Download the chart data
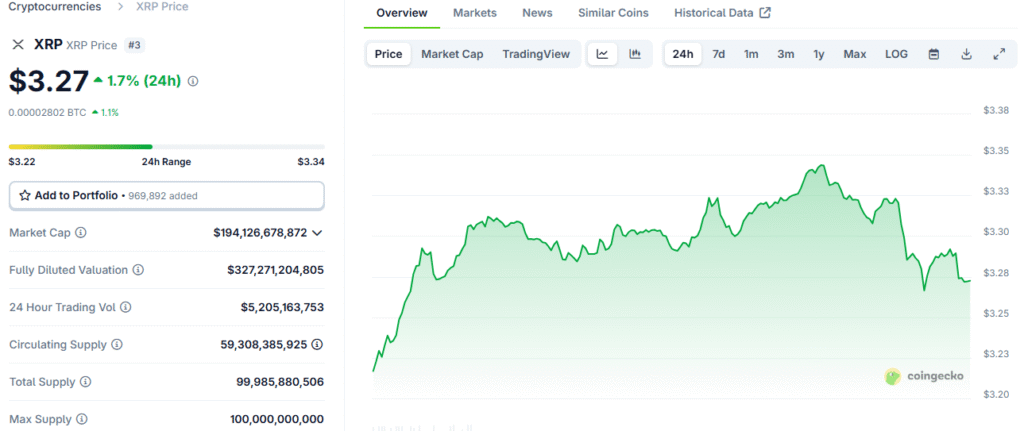Viewport: 1024px width, 431px height. [966, 54]
